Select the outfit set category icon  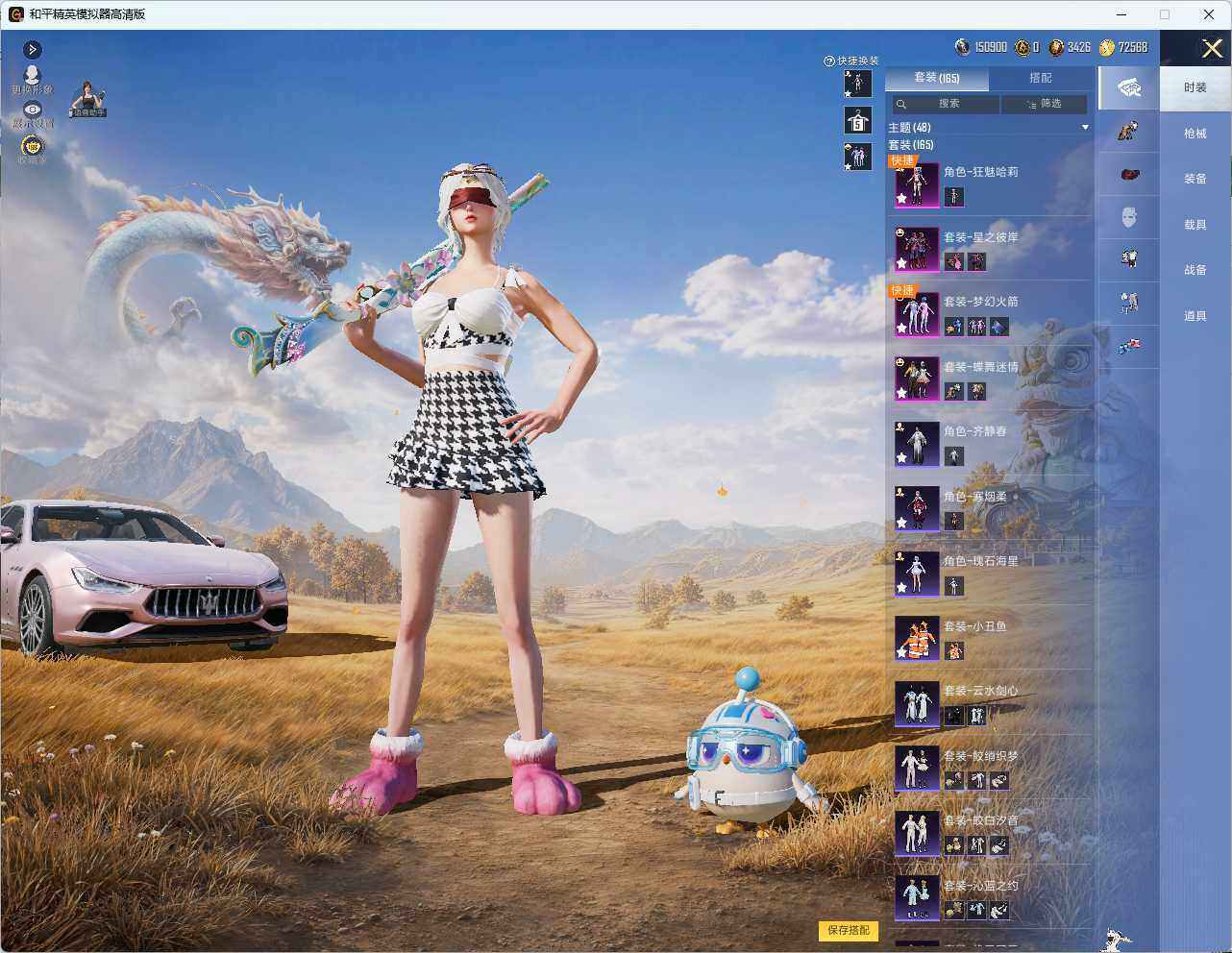(x=1129, y=87)
